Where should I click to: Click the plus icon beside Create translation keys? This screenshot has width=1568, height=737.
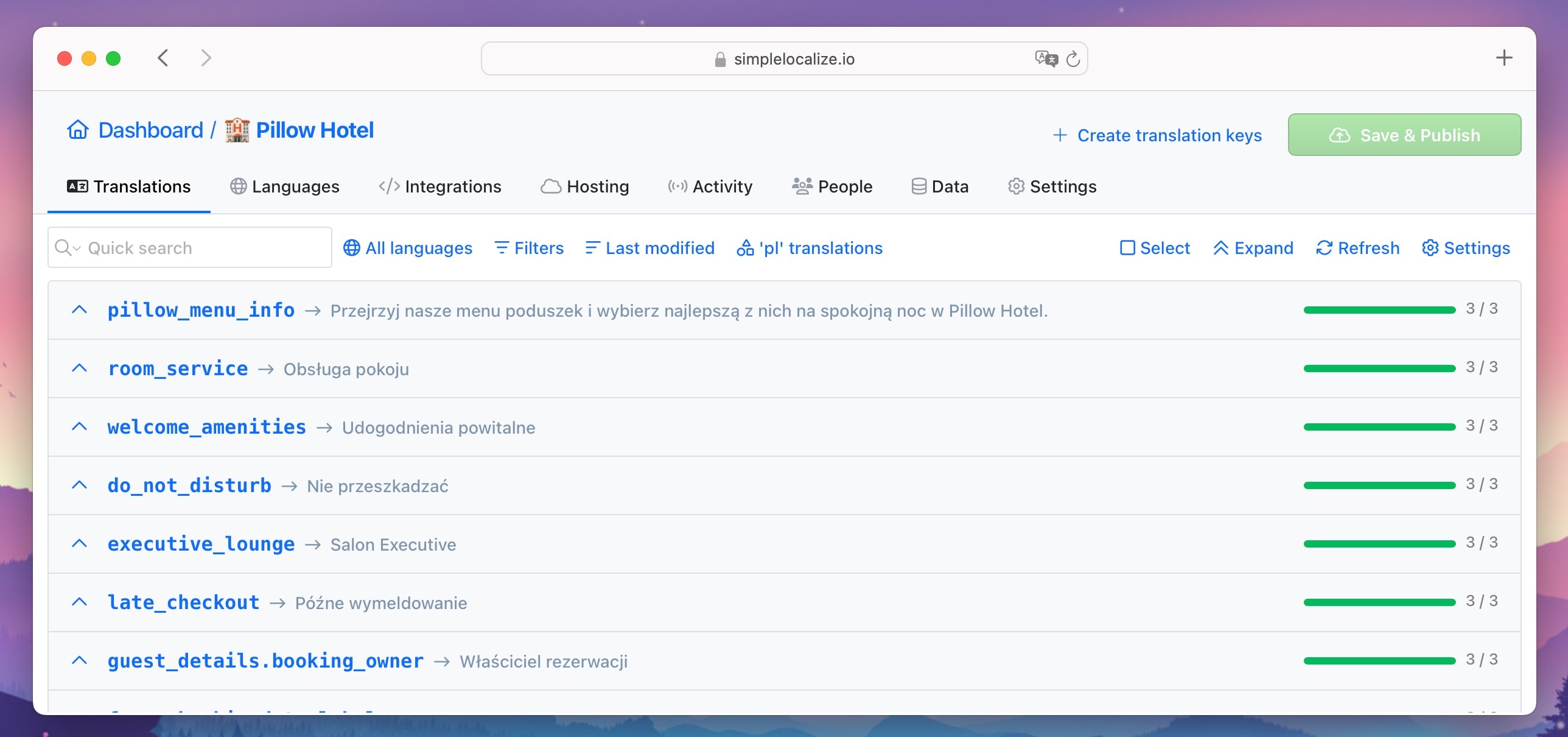coord(1060,135)
